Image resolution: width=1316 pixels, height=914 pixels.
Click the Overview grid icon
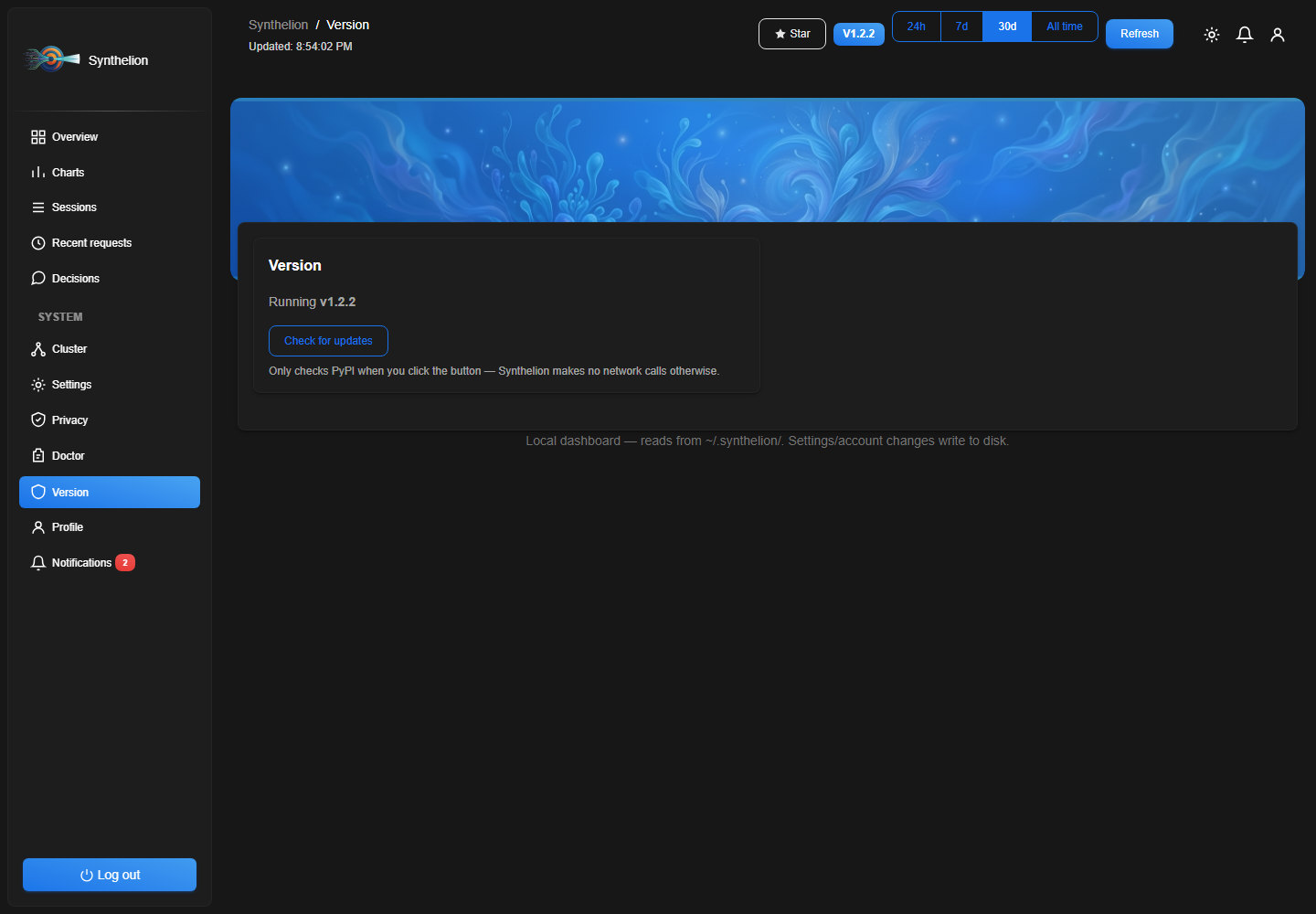[x=38, y=137]
